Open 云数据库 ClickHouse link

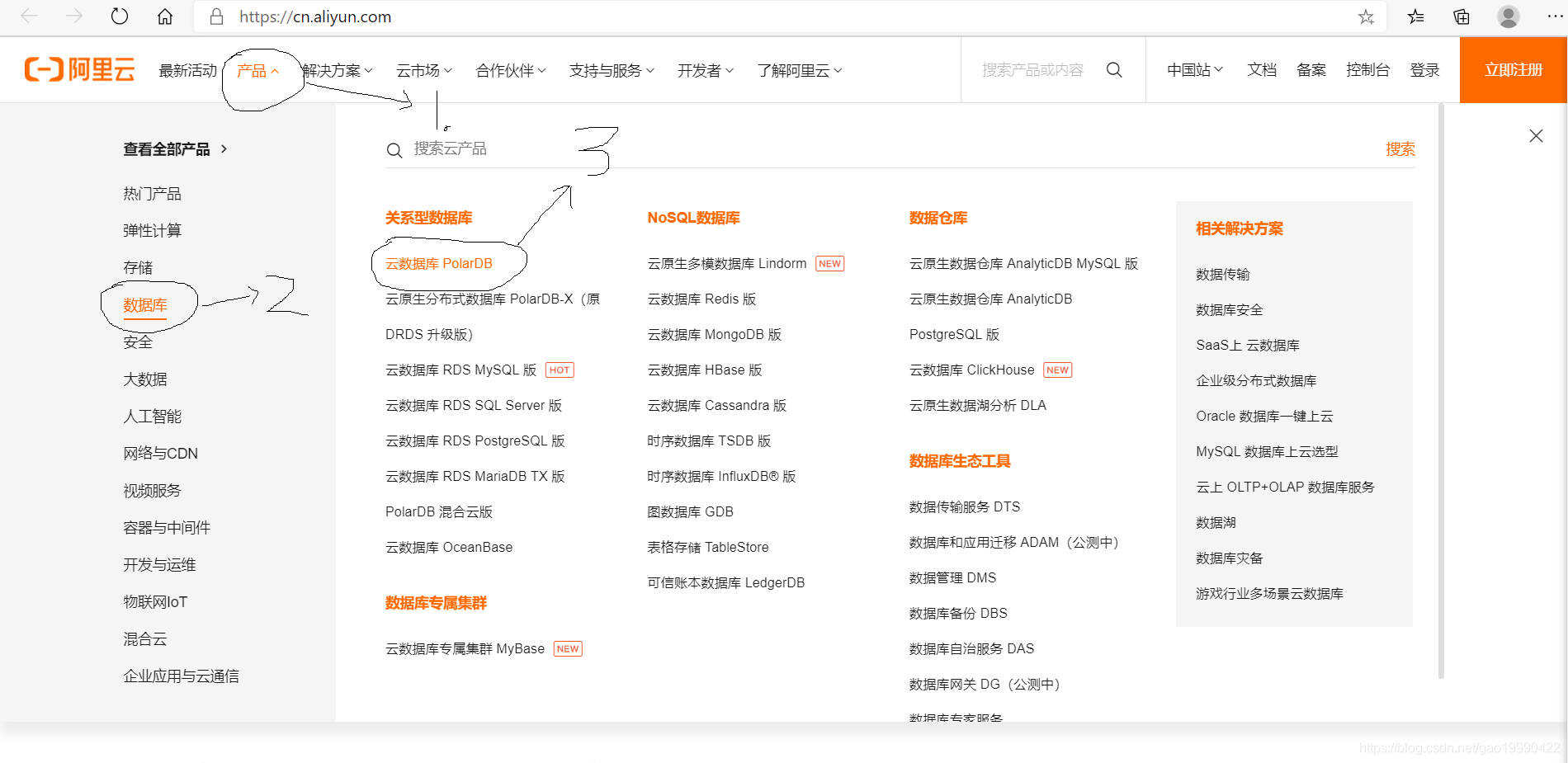pyautogui.click(x=972, y=370)
